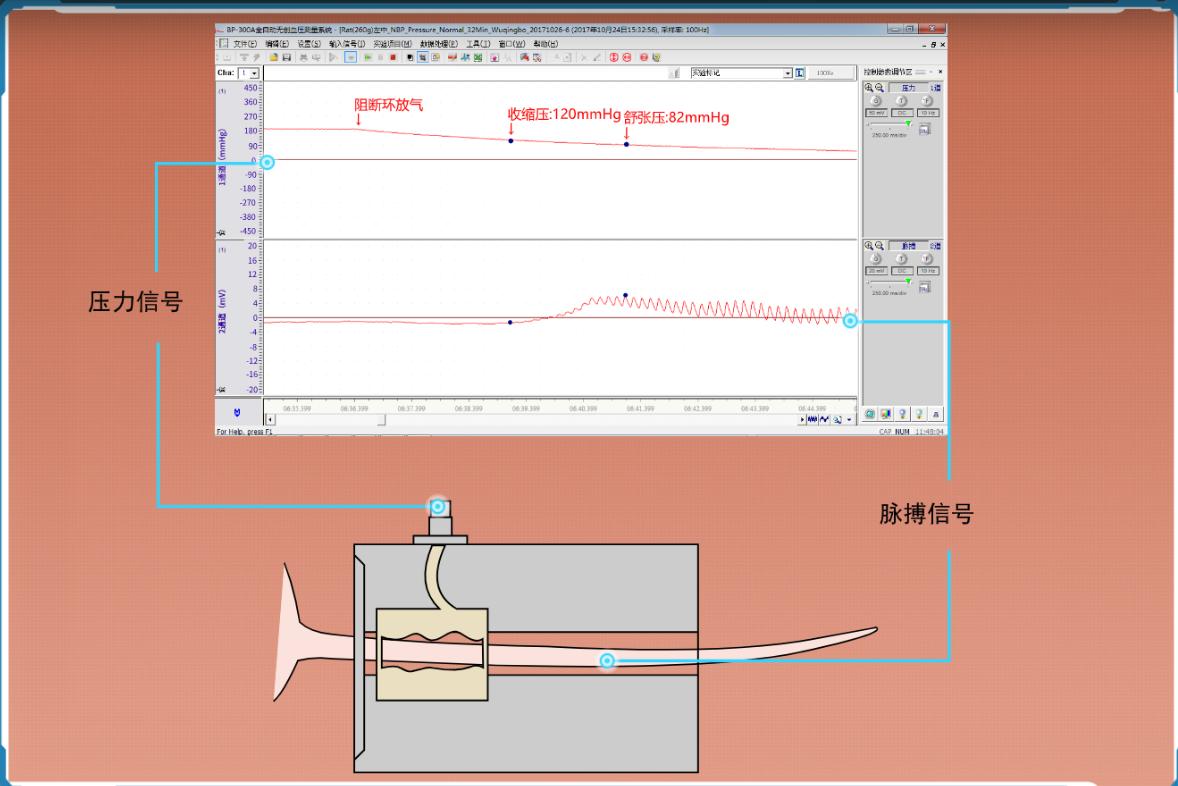Click the pressure hotspot on the device connector

pos(438,506)
